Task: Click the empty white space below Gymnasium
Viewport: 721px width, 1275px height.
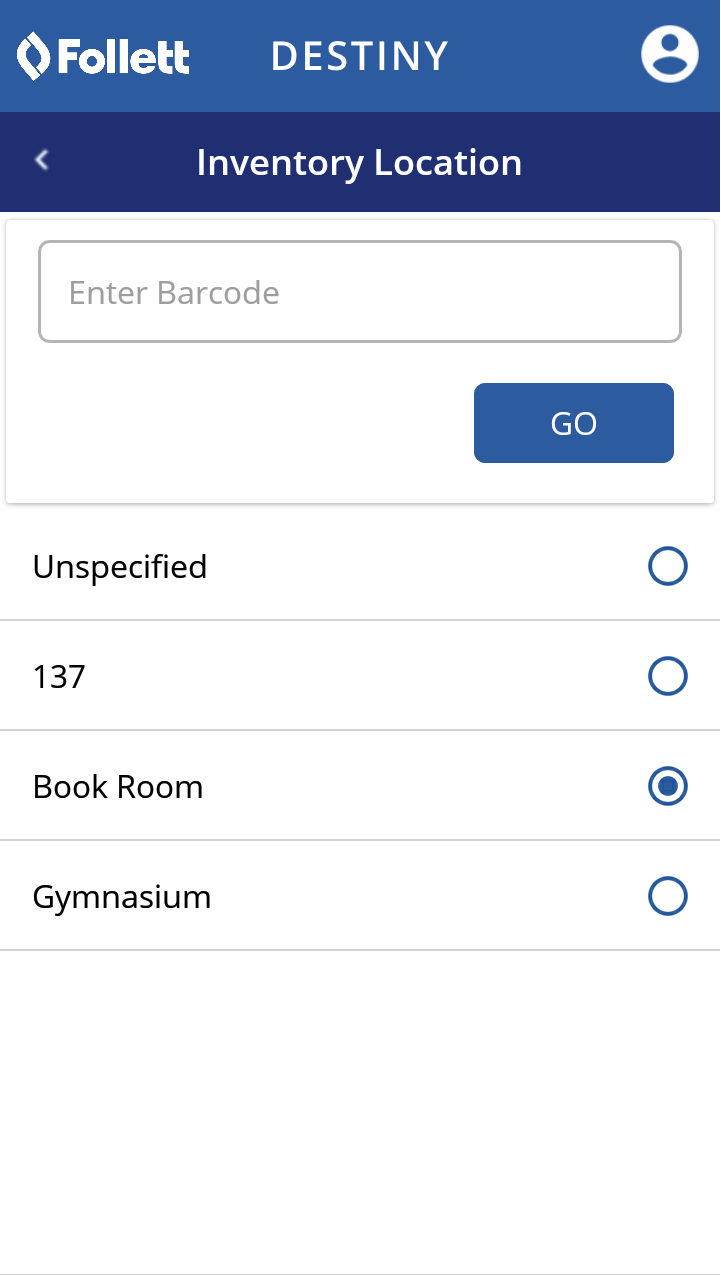Action: click(x=360, y=1100)
